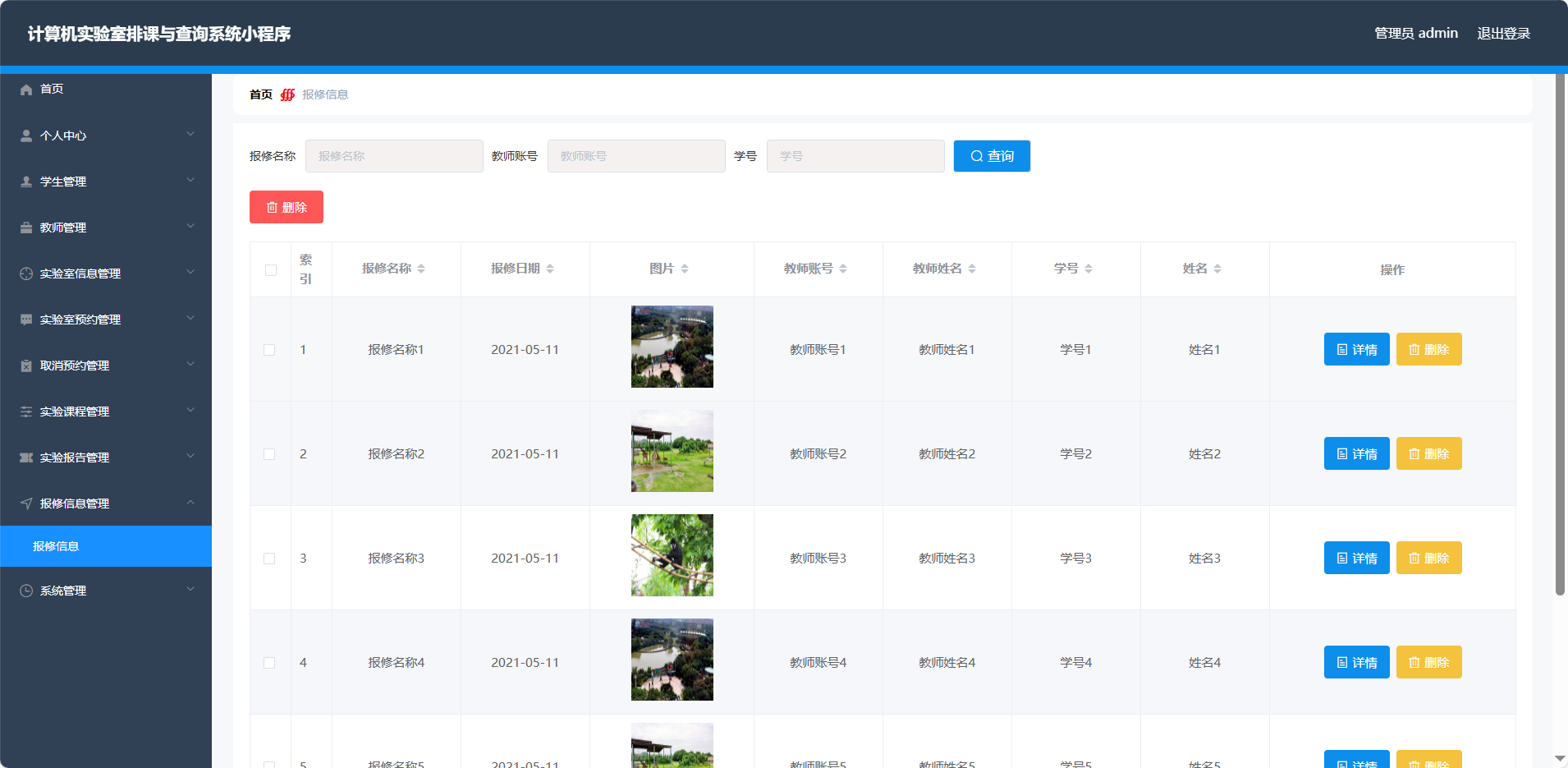The image size is (1568, 768).
Task: Sort by 图片 column arrows
Action: (x=685, y=269)
